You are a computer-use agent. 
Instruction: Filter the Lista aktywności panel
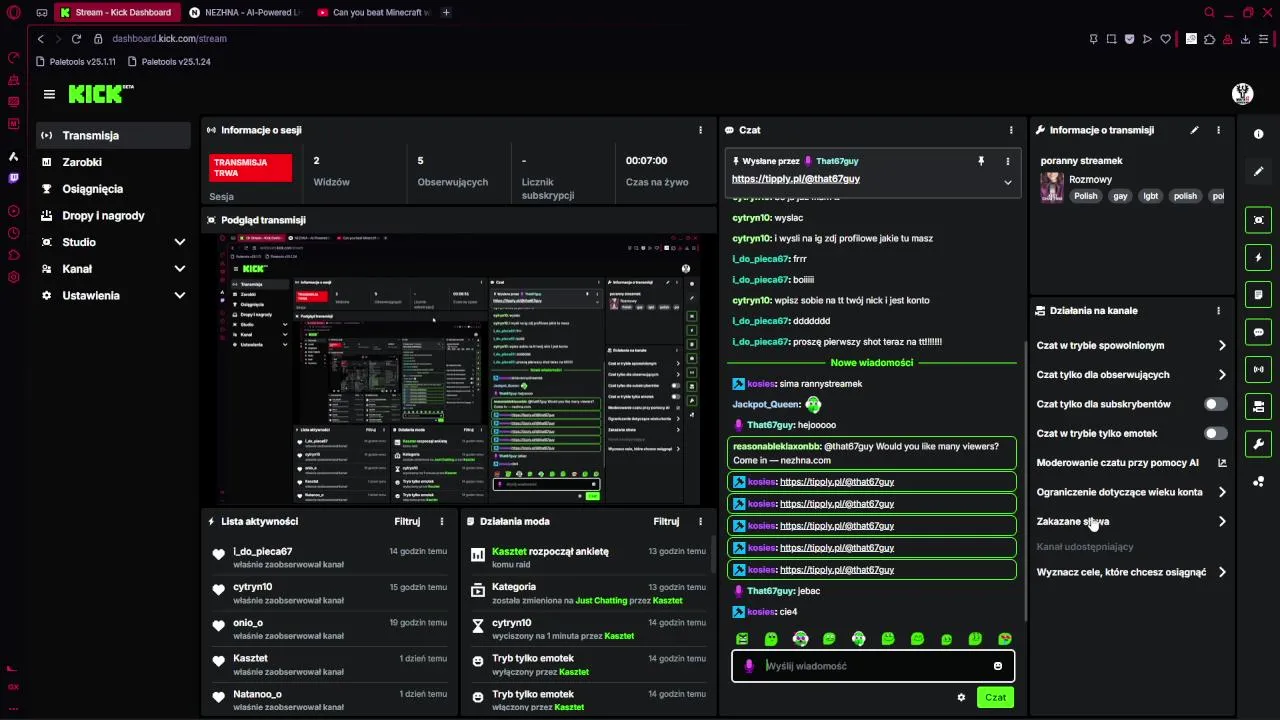(x=407, y=521)
